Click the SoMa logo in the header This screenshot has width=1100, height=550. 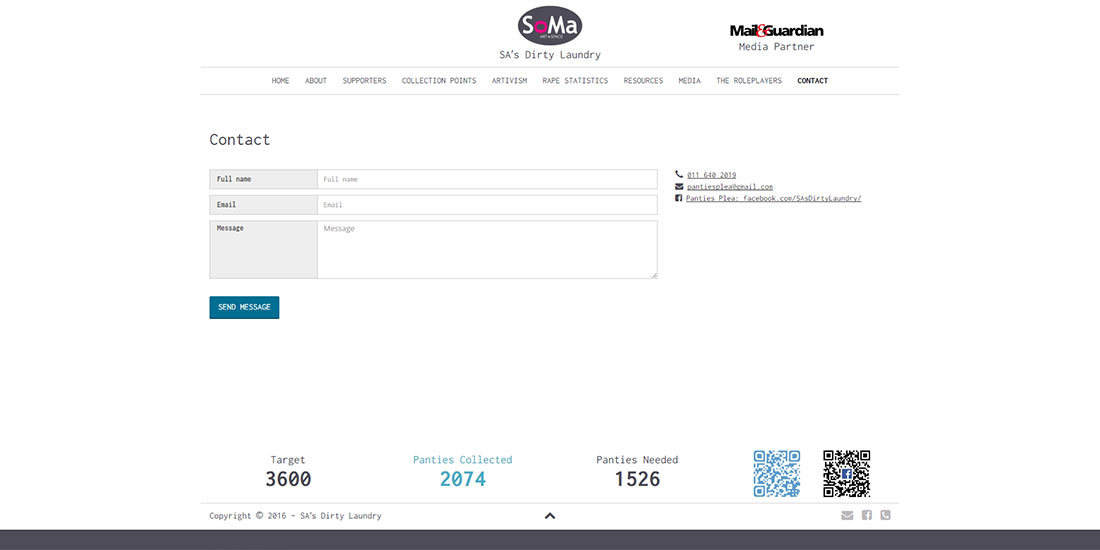[x=549, y=26]
